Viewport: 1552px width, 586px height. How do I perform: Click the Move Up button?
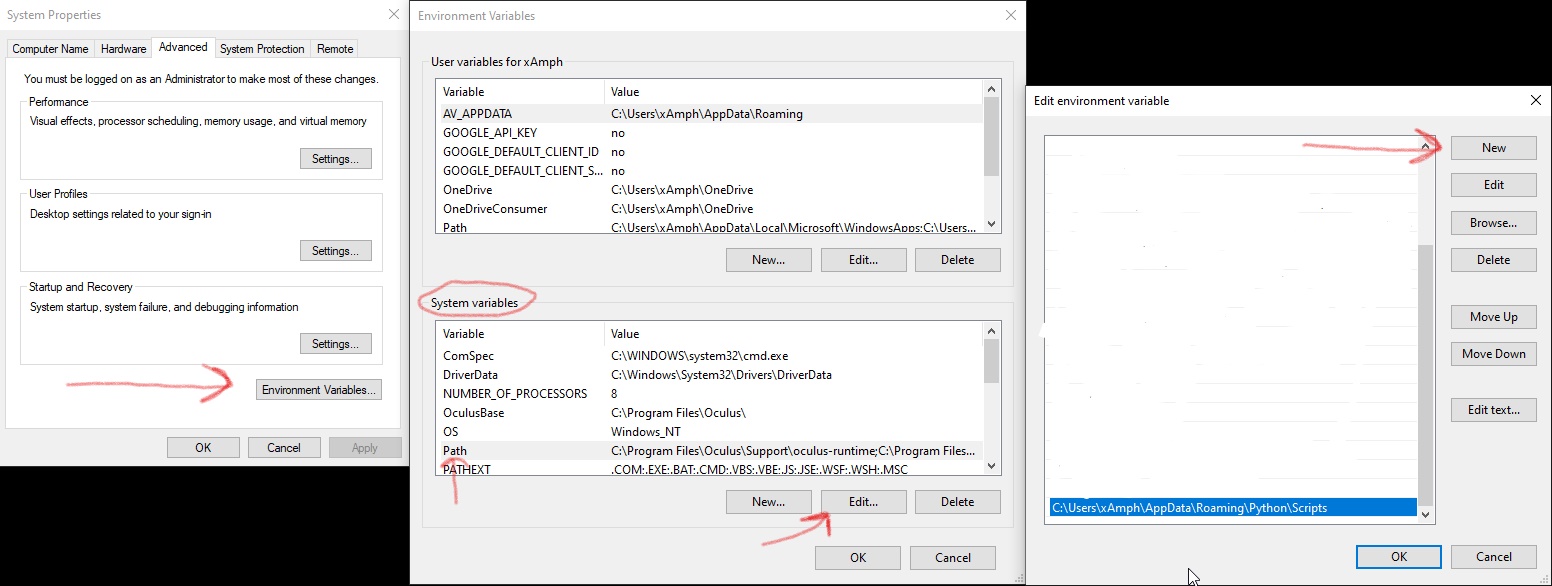tap(1494, 317)
